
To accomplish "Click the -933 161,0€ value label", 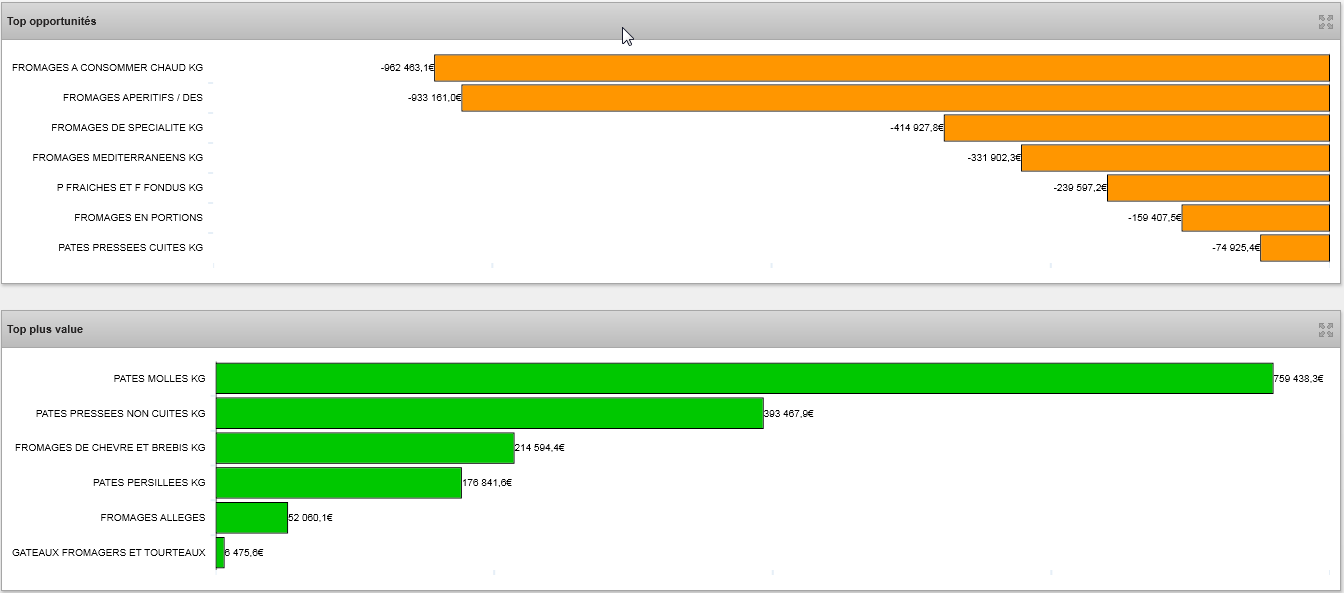I will tap(434, 98).
